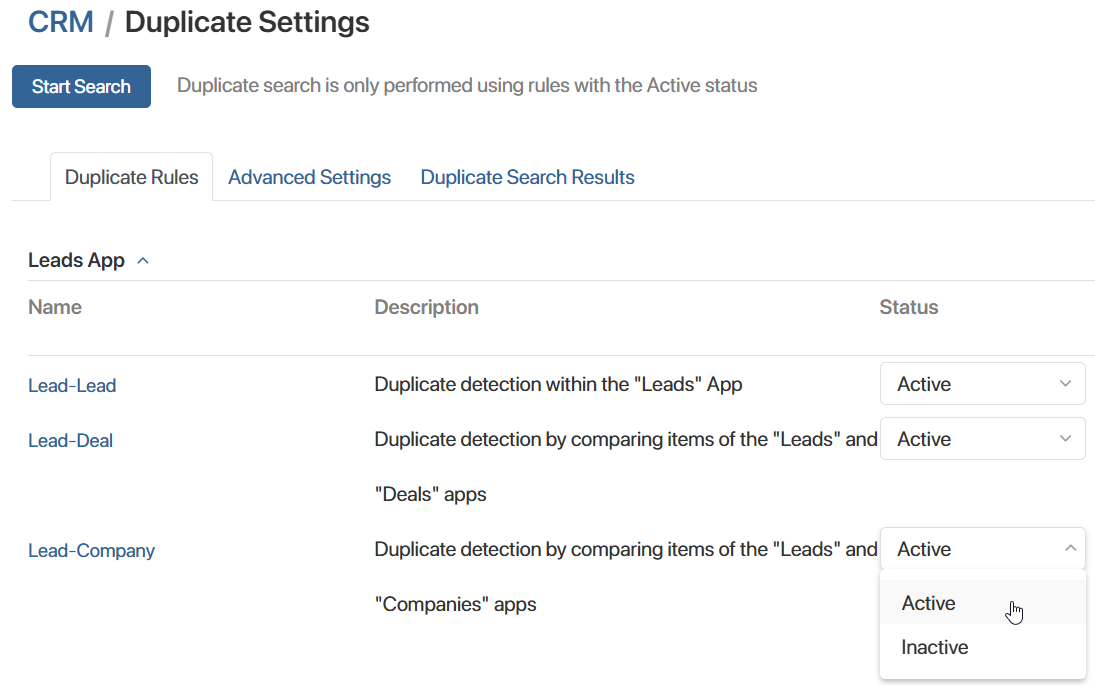1095x685 pixels.
Task: Open the Lead-Deal rule
Action: (70, 439)
